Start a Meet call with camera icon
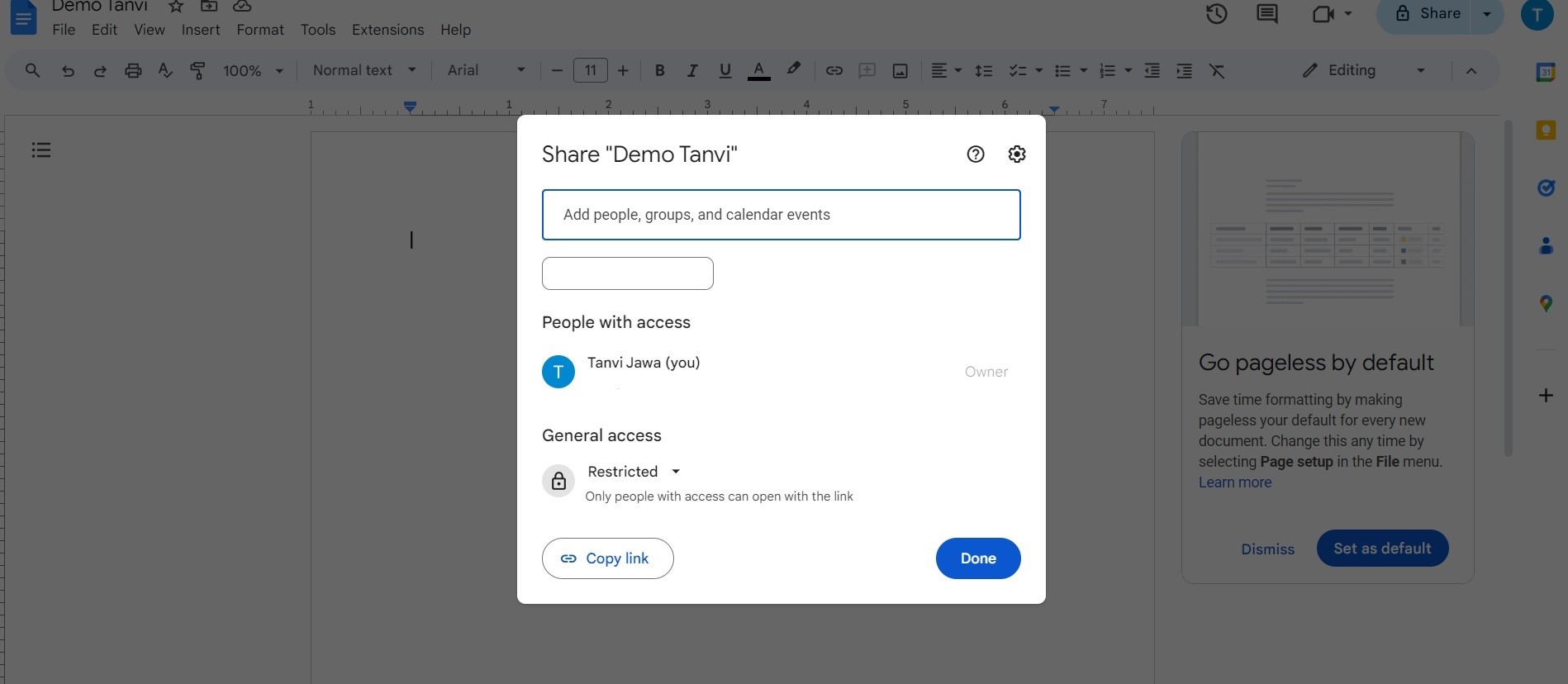The image size is (1568, 684). pyautogui.click(x=1323, y=14)
